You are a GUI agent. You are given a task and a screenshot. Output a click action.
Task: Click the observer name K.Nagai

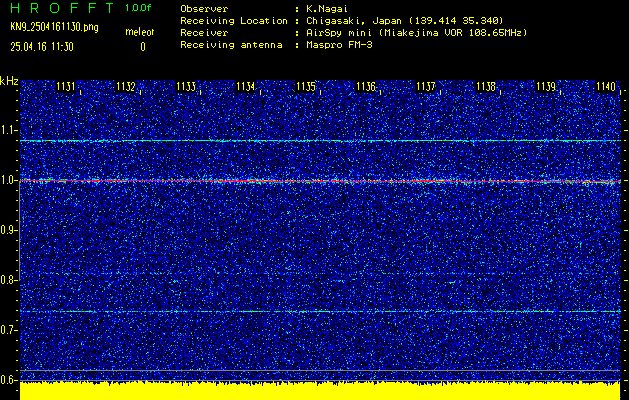coord(327,9)
